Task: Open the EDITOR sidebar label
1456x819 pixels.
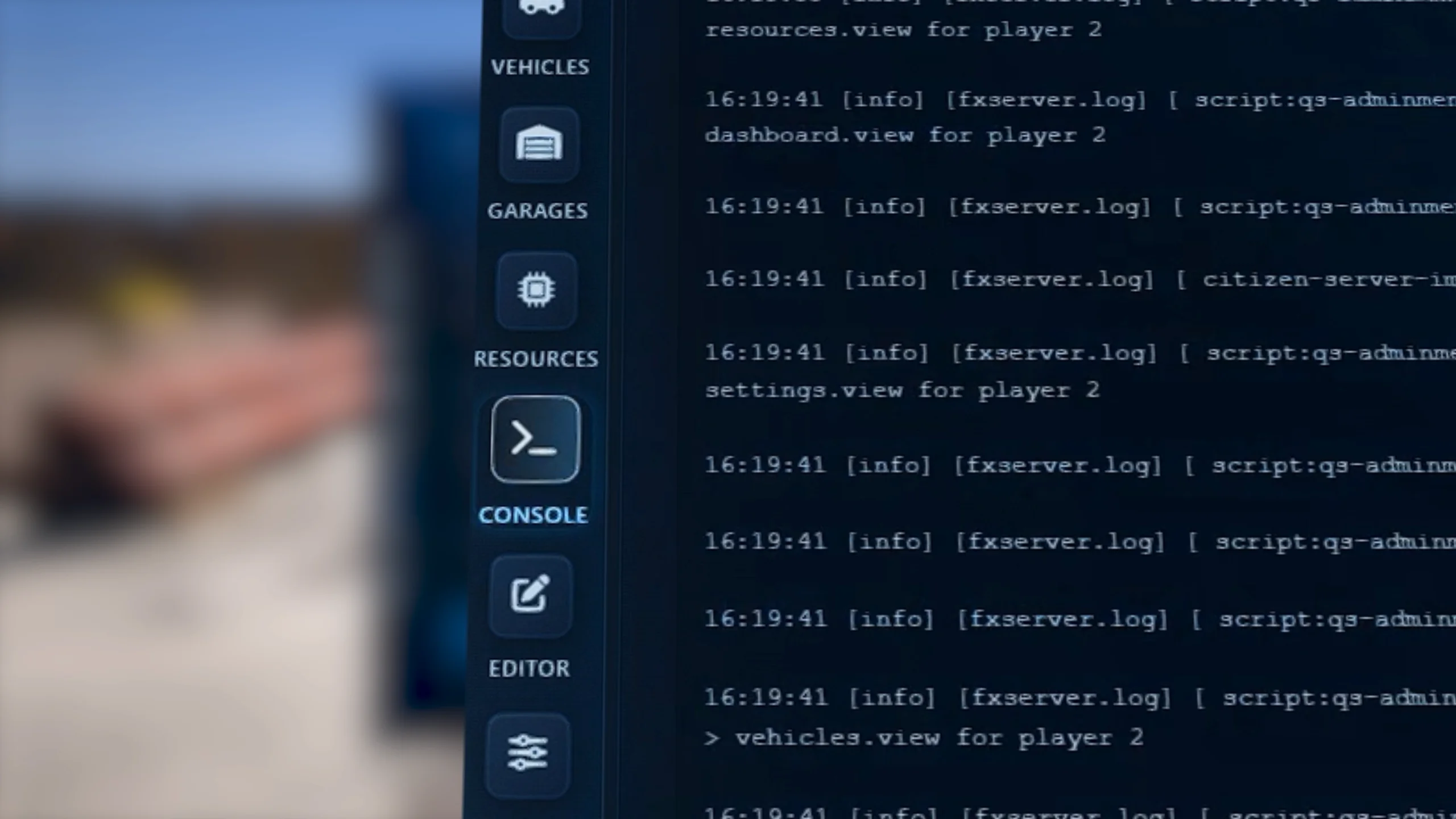Action: [x=529, y=668]
